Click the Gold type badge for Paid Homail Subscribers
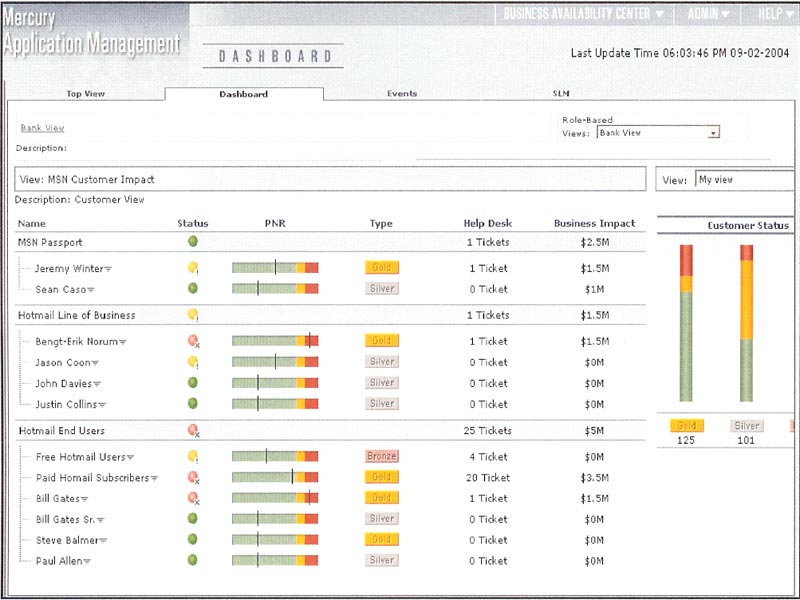 [382, 477]
